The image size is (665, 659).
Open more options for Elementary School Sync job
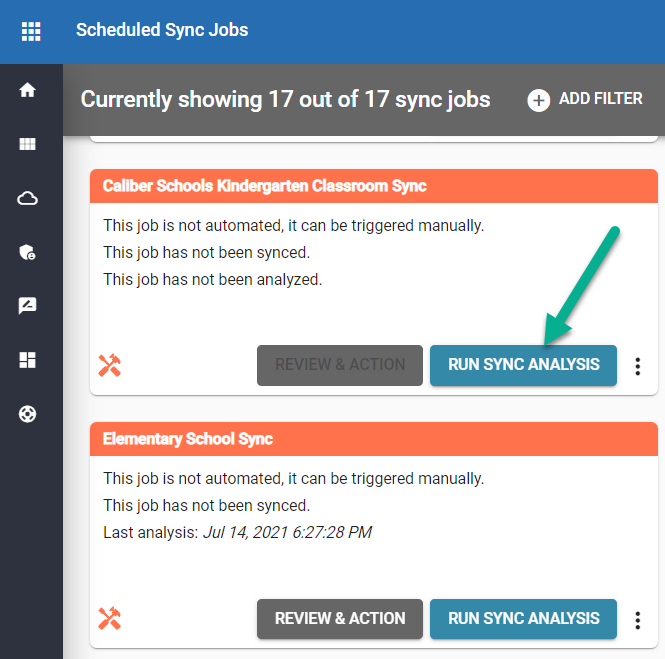[638, 620]
